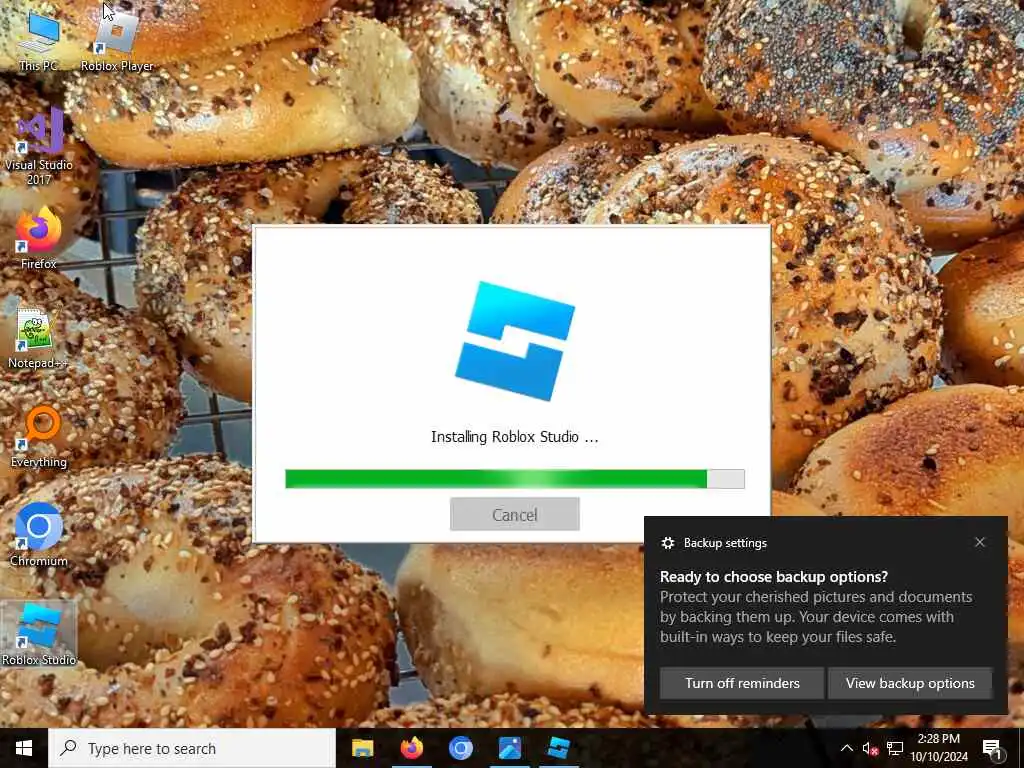Select the Firefox desktop shortcut
1024x768 pixels.
click(39, 238)
